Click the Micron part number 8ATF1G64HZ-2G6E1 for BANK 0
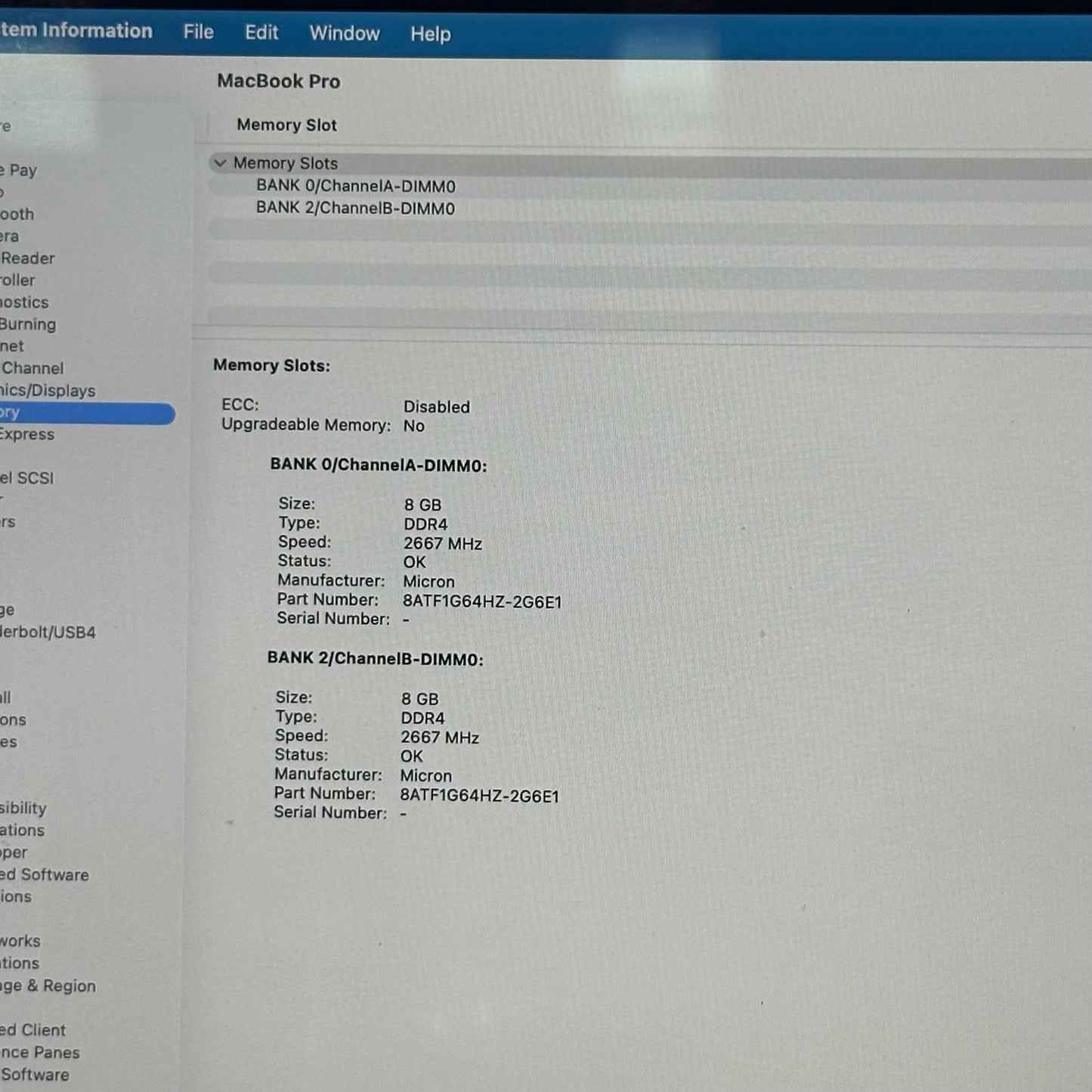The width and height of the screenshot is (1092, 1092). pyautogui.click(x=482, y=602)
